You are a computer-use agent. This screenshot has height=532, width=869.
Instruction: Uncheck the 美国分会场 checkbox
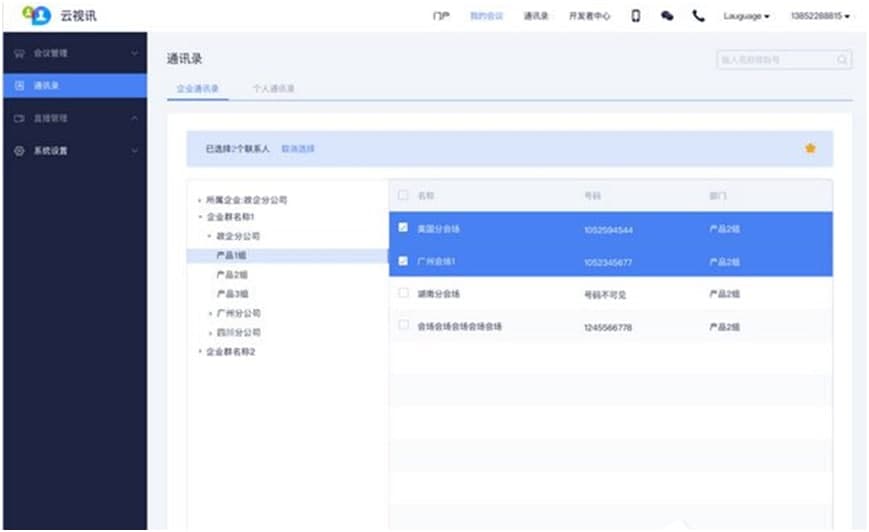pyautogui.click(x=403, y=228)
